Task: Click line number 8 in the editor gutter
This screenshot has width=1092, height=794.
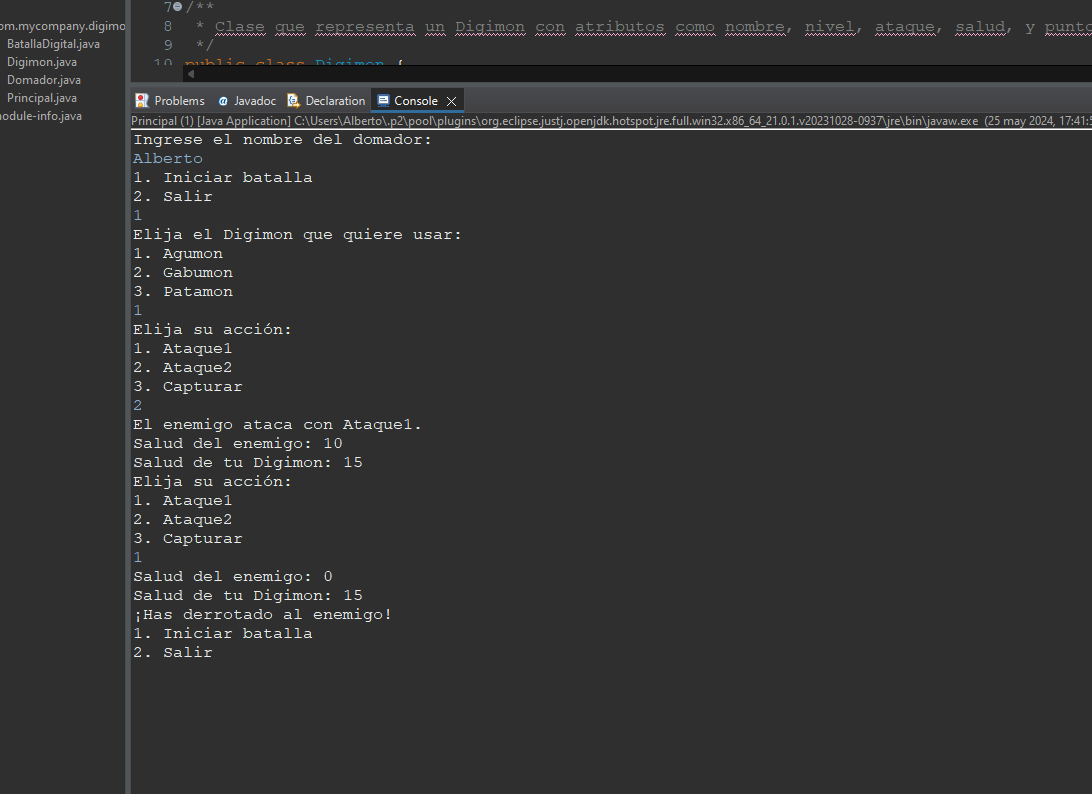Action: tap(167, 26)
